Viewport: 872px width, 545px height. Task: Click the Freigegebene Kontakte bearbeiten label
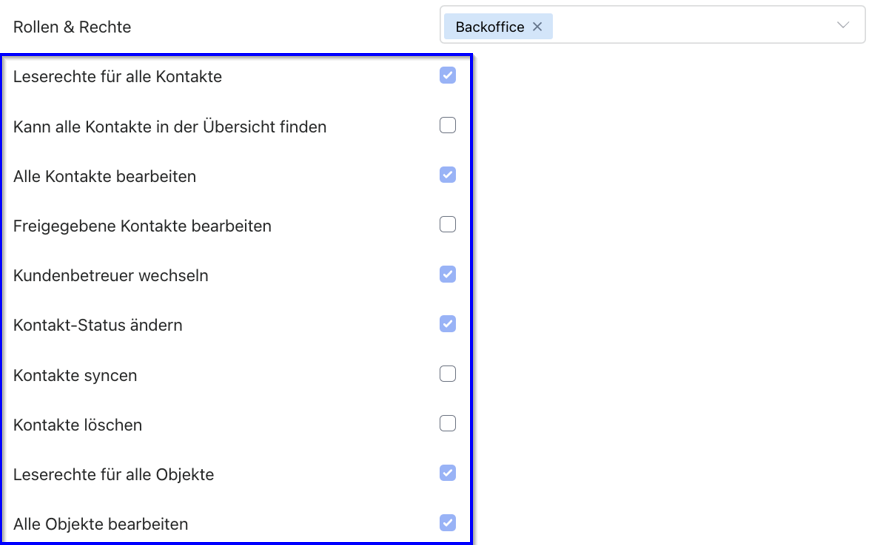pos(142,226)
